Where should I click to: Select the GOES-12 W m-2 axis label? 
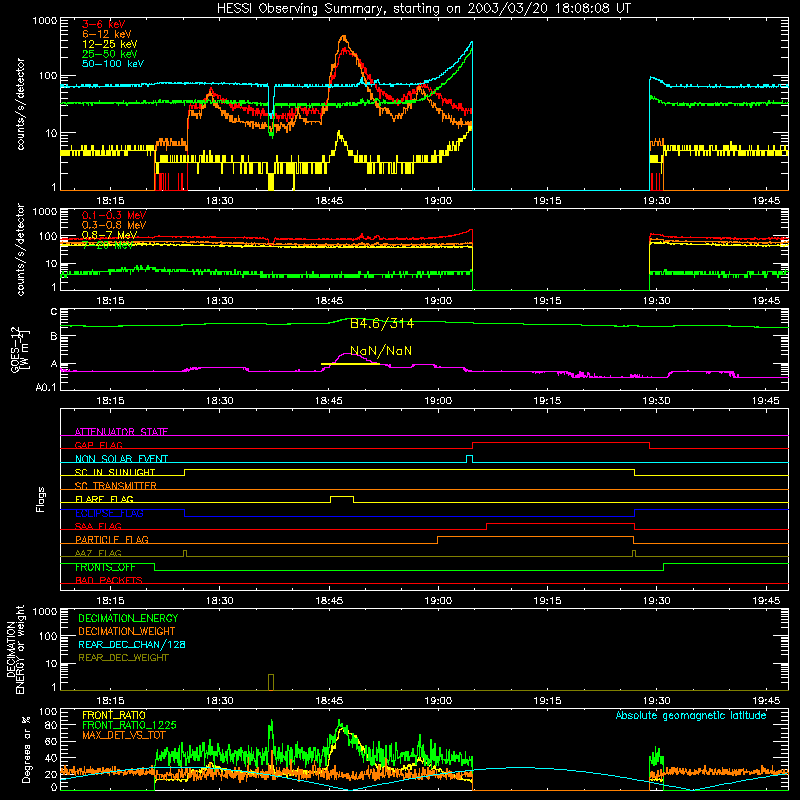[x=20, y=349]
